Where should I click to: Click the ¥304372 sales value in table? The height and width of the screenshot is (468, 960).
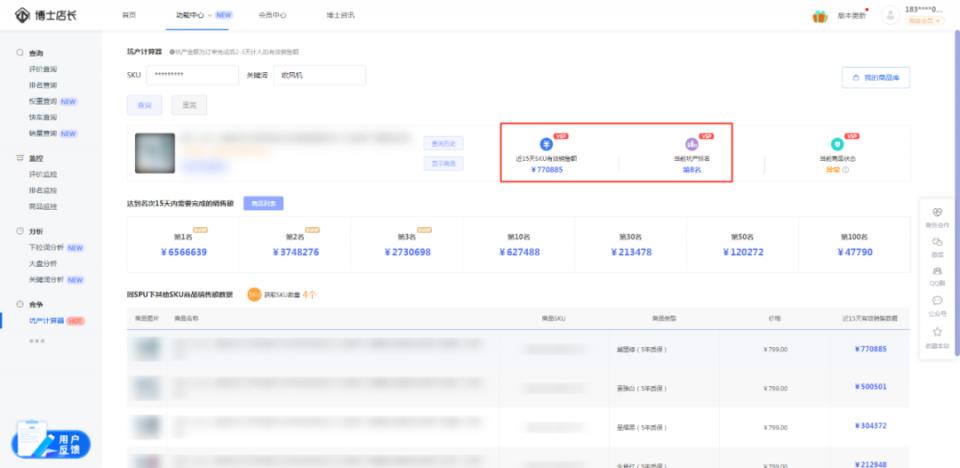(x=871, y=426)
